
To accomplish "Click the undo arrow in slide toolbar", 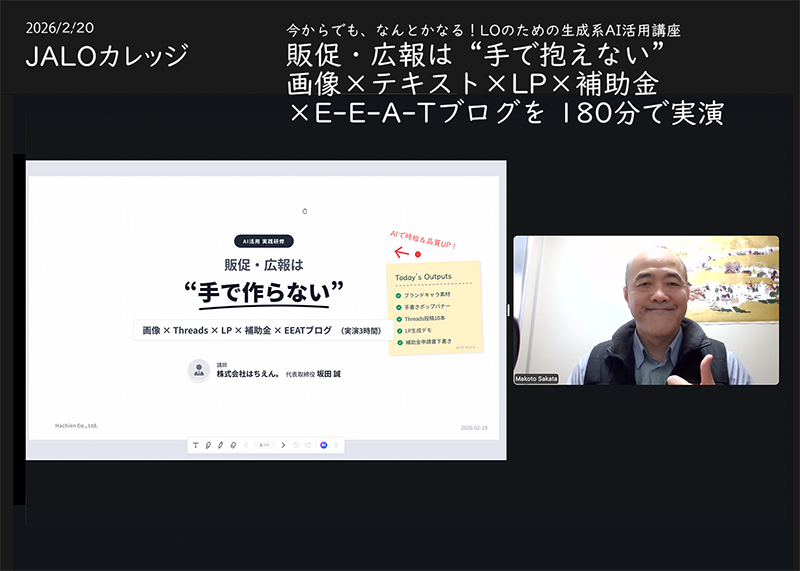I will pos(296,445).
